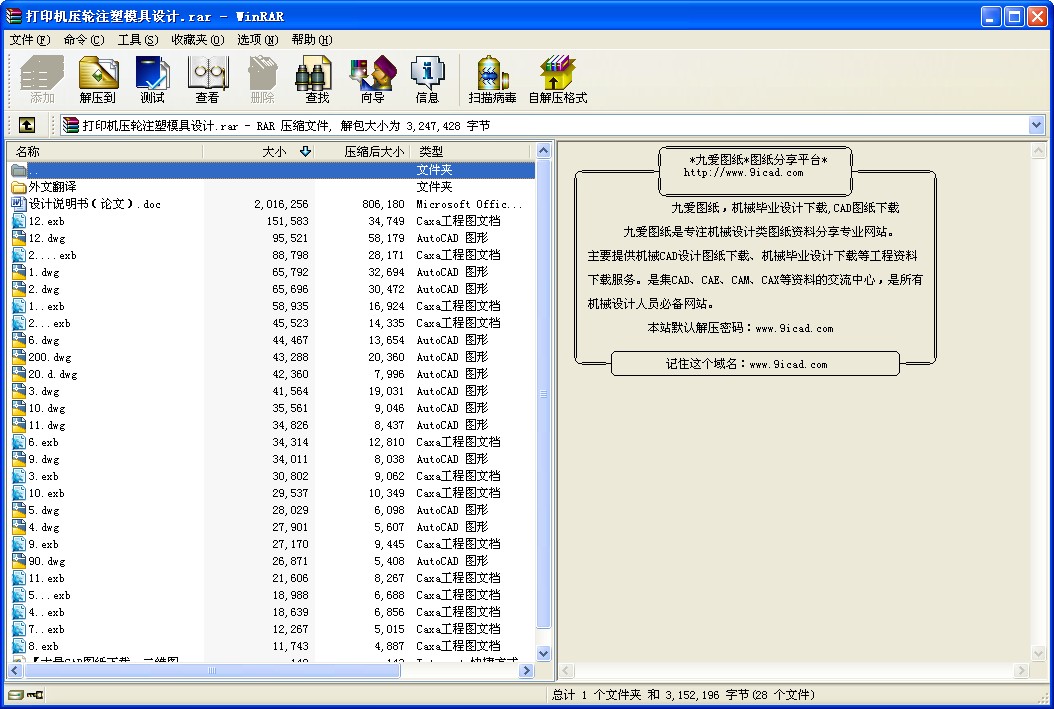The width and height of the screenshot is (1054, 709).
Task: Open the 帮助(H) menu
Action: (x=312, y=40)
